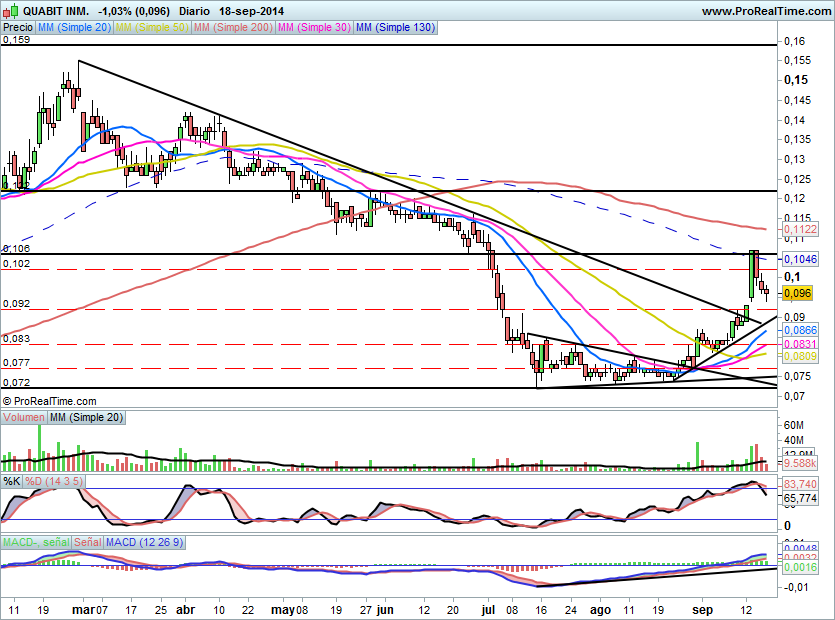Image resolution: width=835 pixels, height=620 pixels.
Task: Click the Volumen panel label
Action: tap(24, 417)
